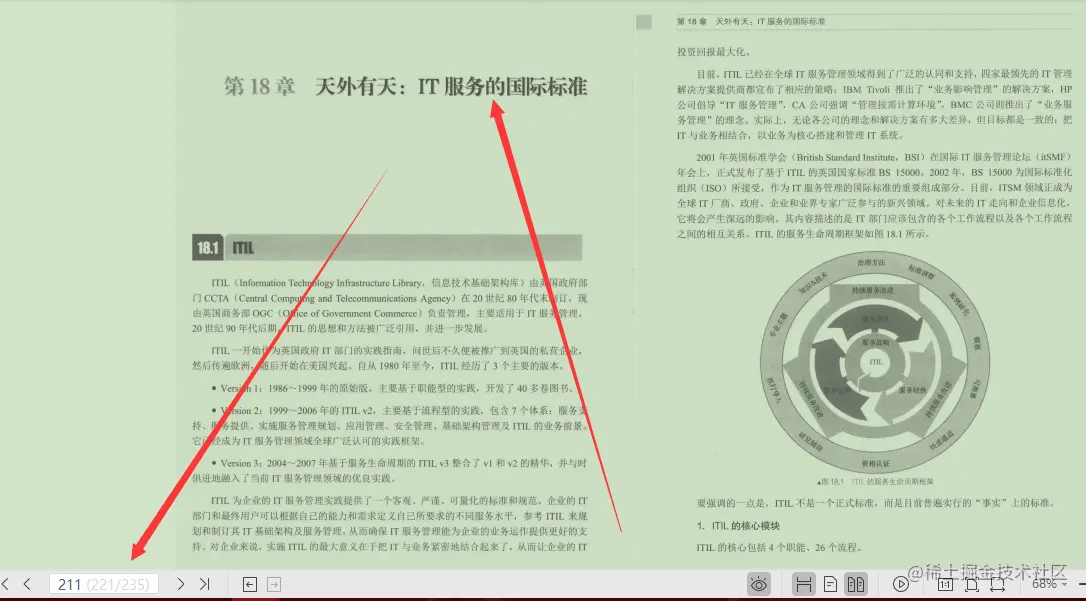Advance to the next page

(x=181, y=584)
